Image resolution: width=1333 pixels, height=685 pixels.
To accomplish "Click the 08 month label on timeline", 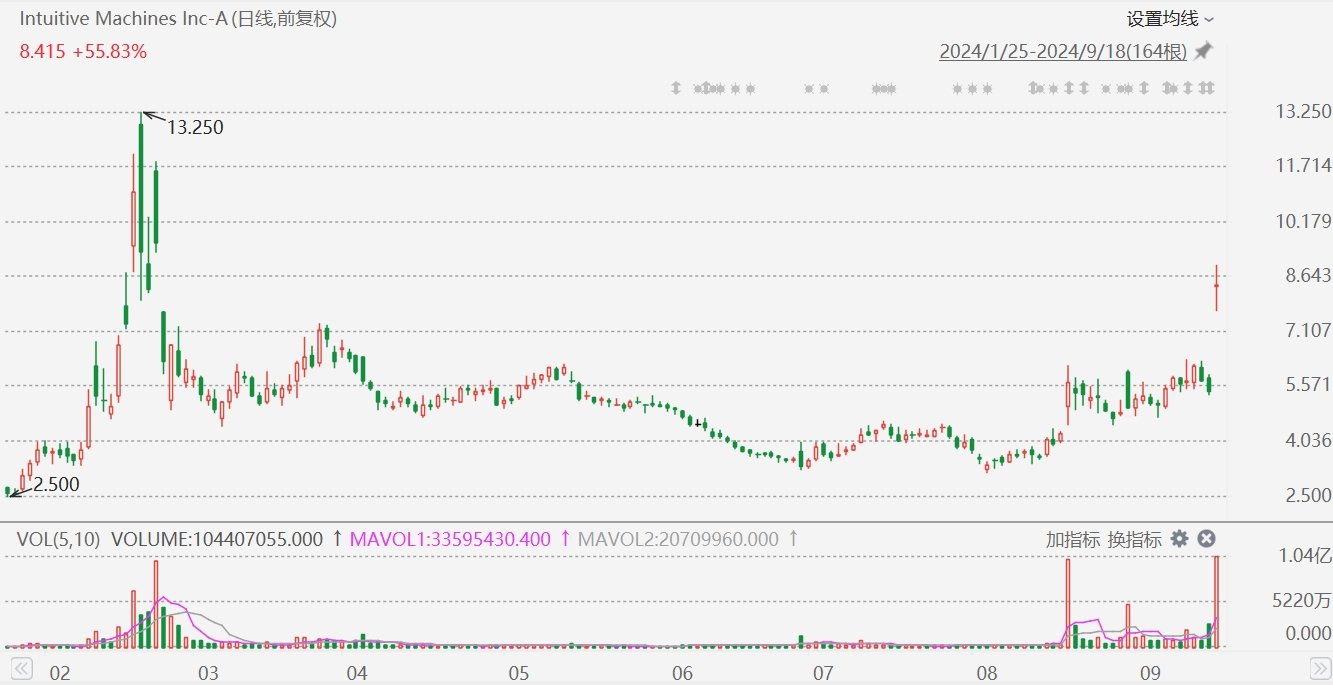I will point(985,673).
